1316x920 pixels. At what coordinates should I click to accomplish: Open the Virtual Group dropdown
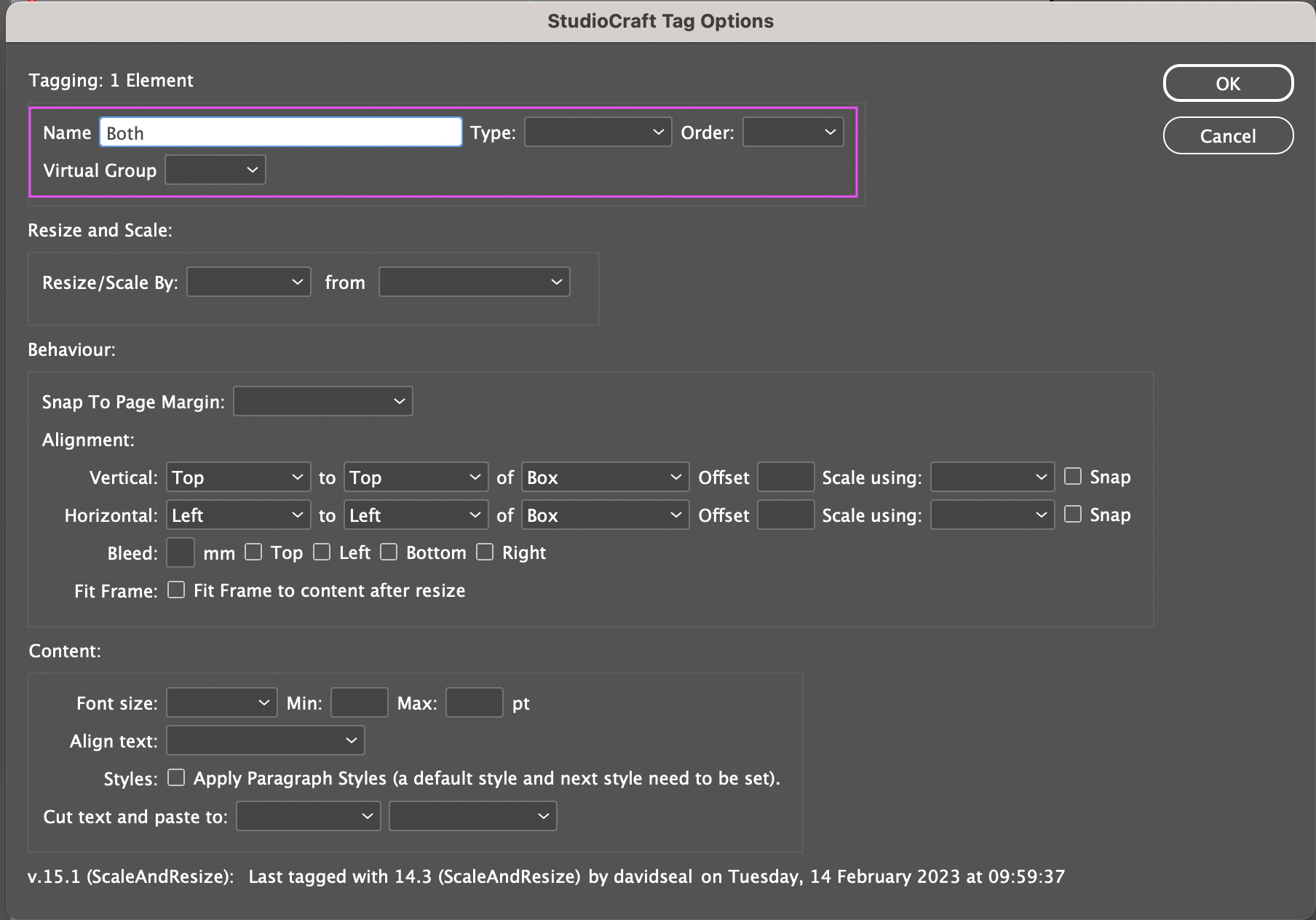[x=215, y=170]
